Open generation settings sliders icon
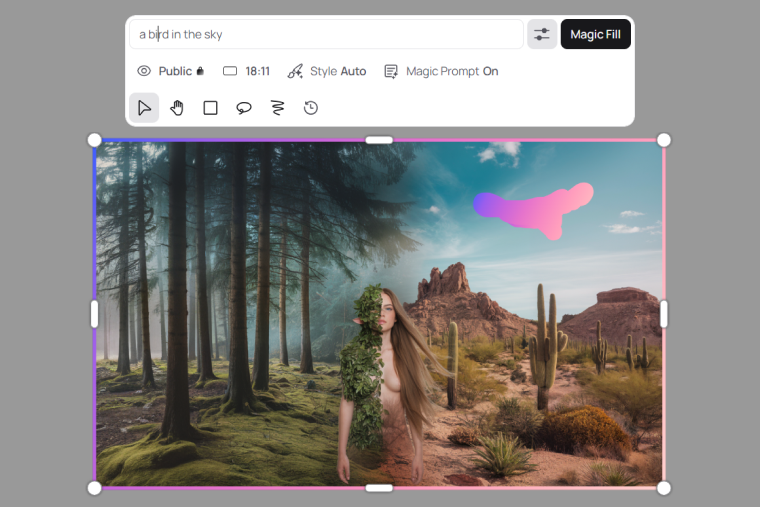This screenshot has width=760, height=507. pos(542,34)
